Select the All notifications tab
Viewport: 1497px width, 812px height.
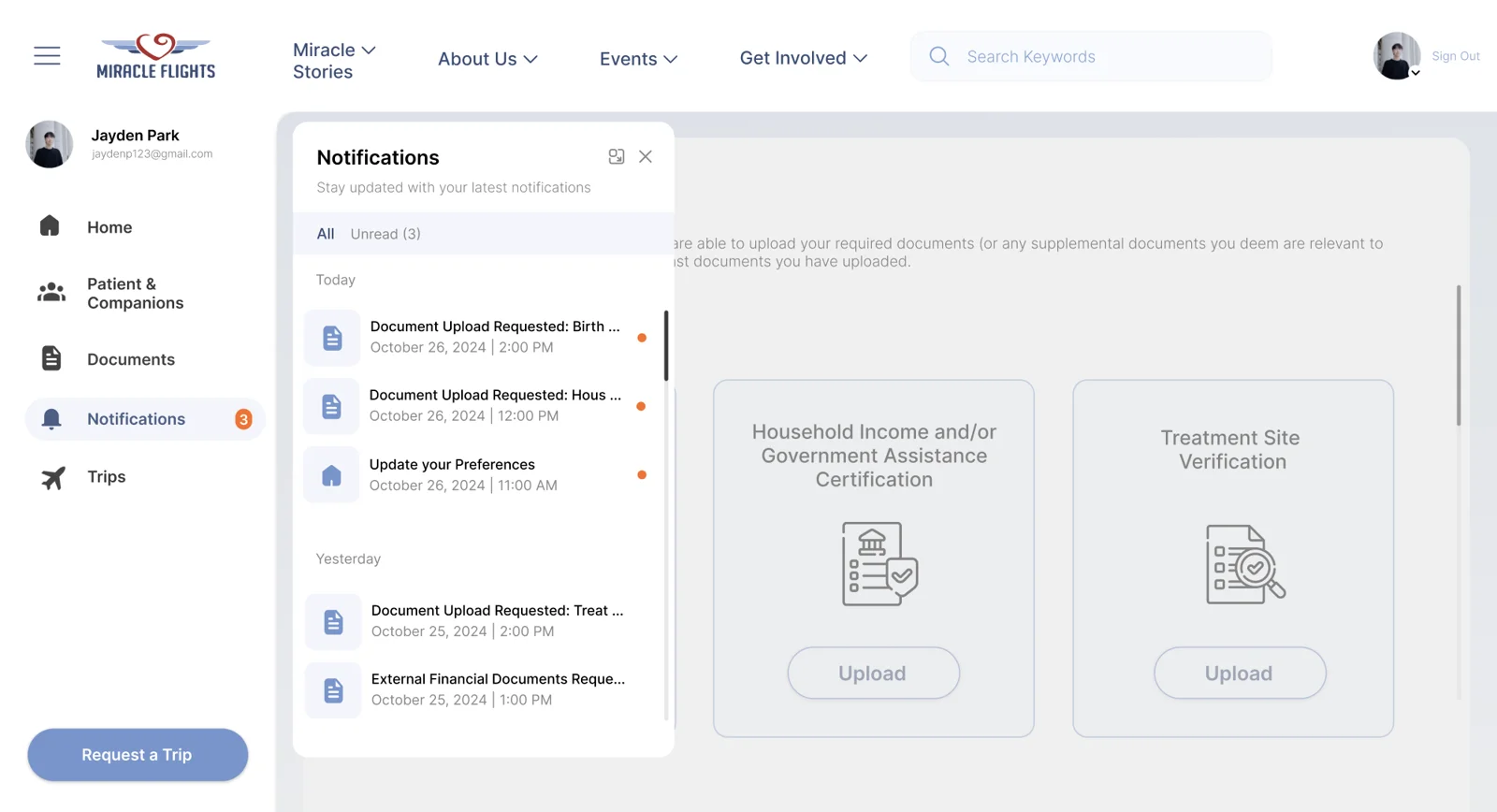point(325,234)
